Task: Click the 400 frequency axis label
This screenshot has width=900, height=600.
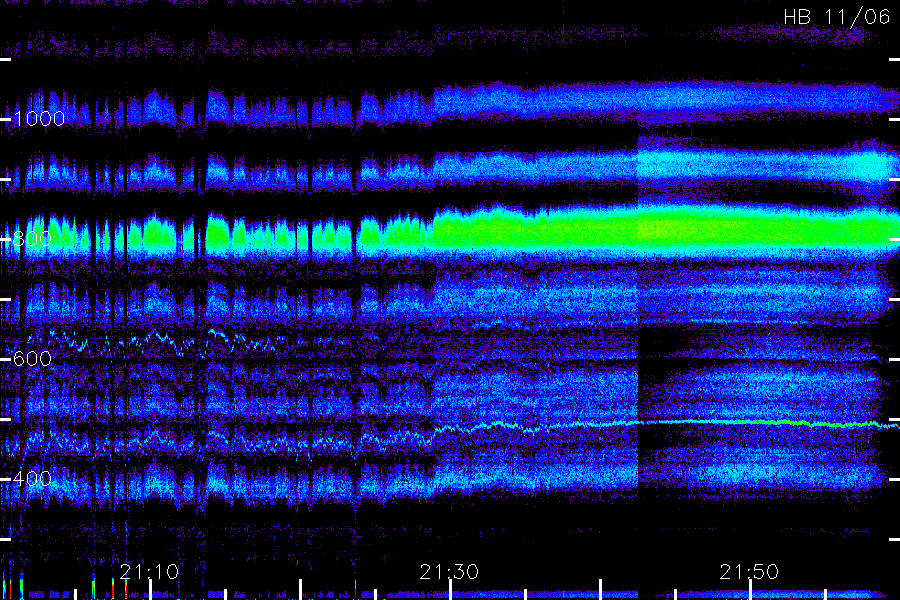Action: coord(32,479)
